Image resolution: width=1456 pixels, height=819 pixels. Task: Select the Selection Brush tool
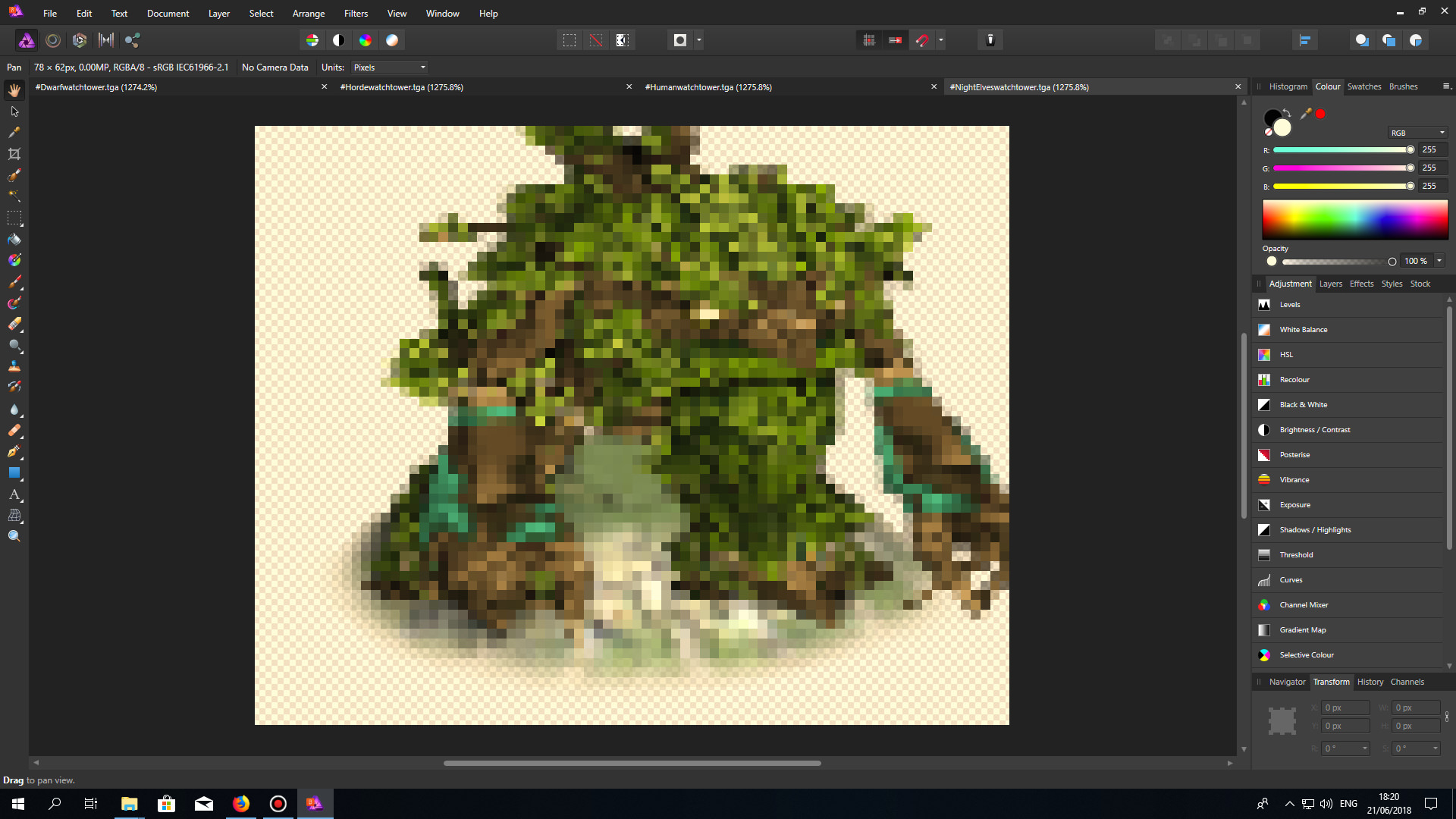14,175
